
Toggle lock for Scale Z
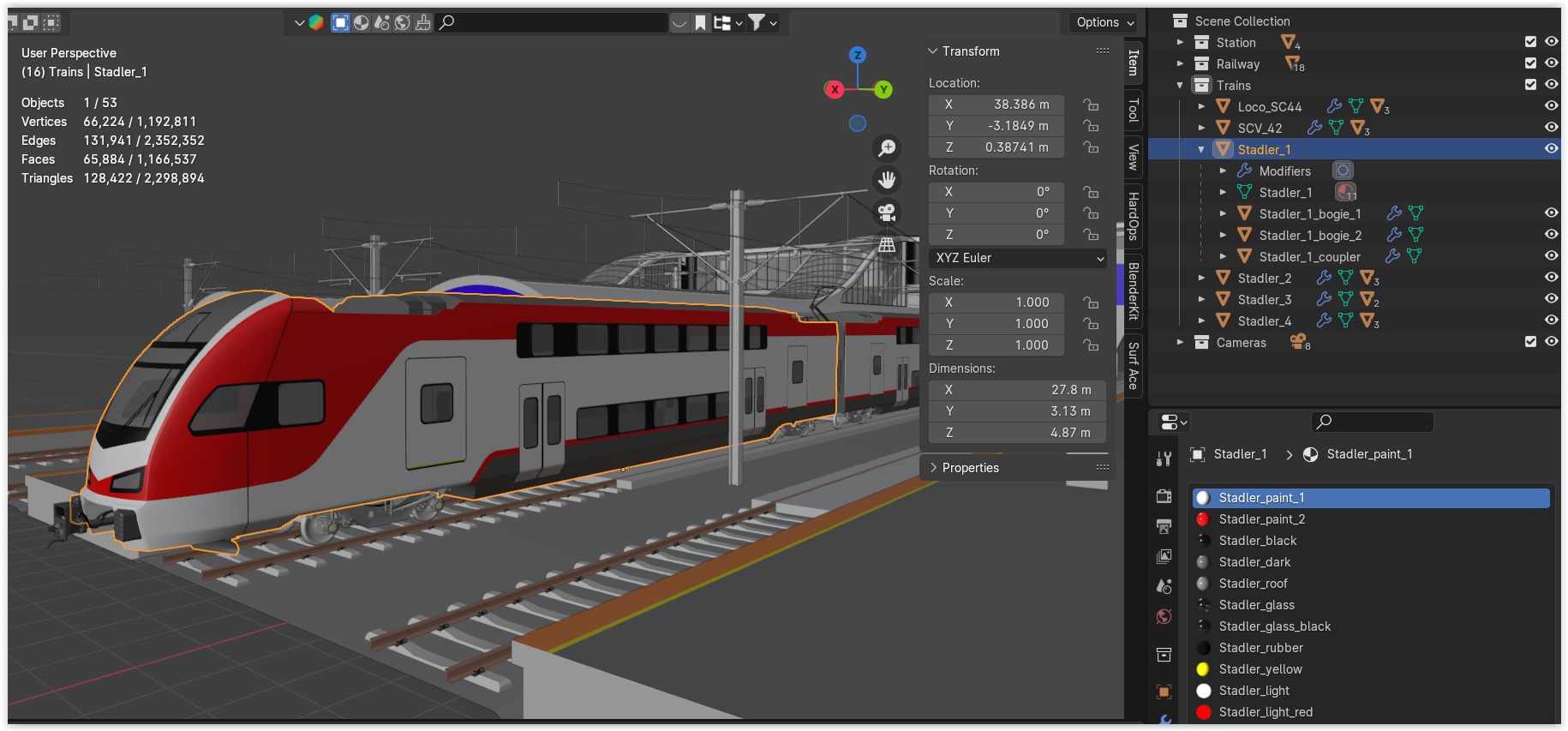1091,345
